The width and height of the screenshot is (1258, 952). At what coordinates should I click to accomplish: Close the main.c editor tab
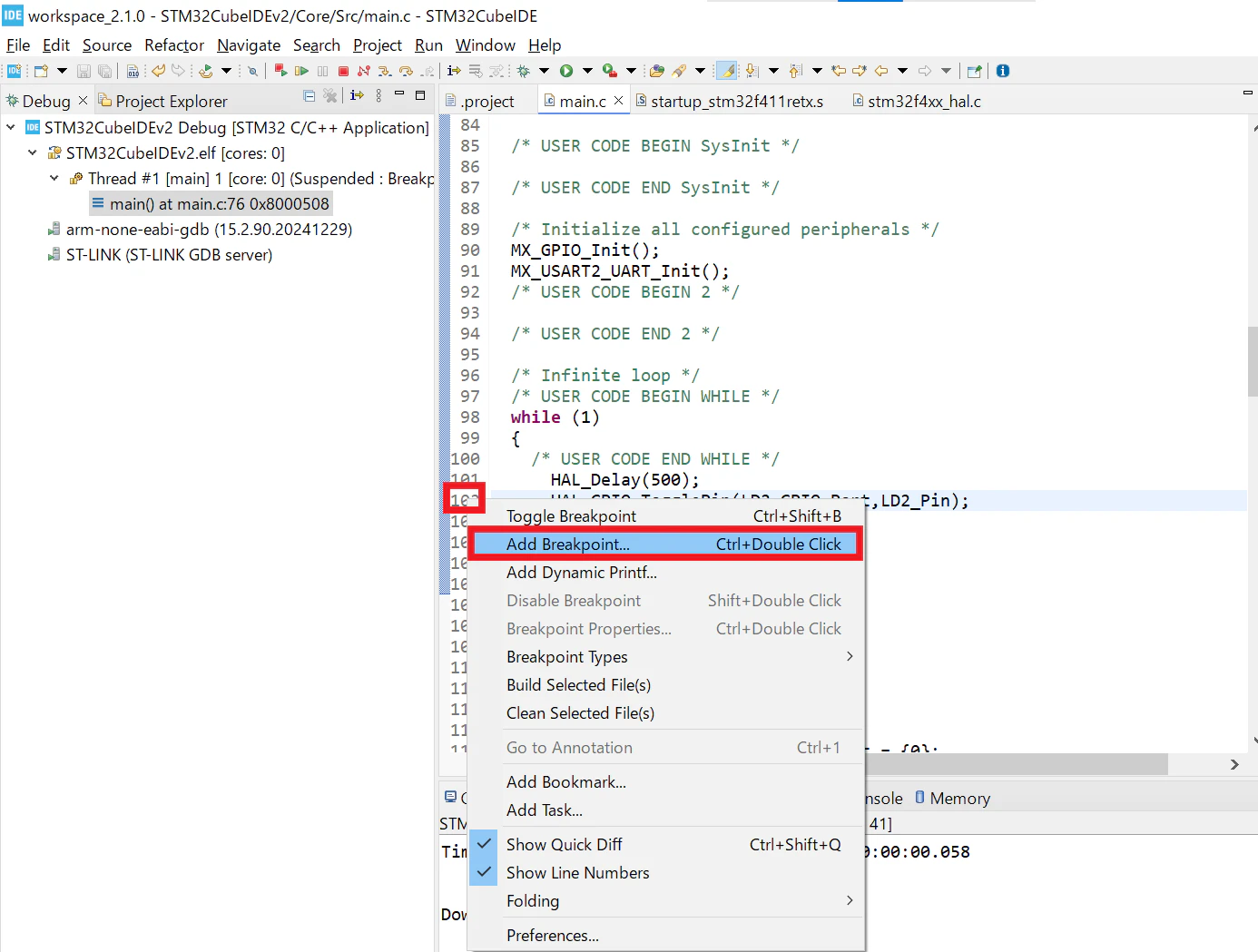[x=619, y=101]
